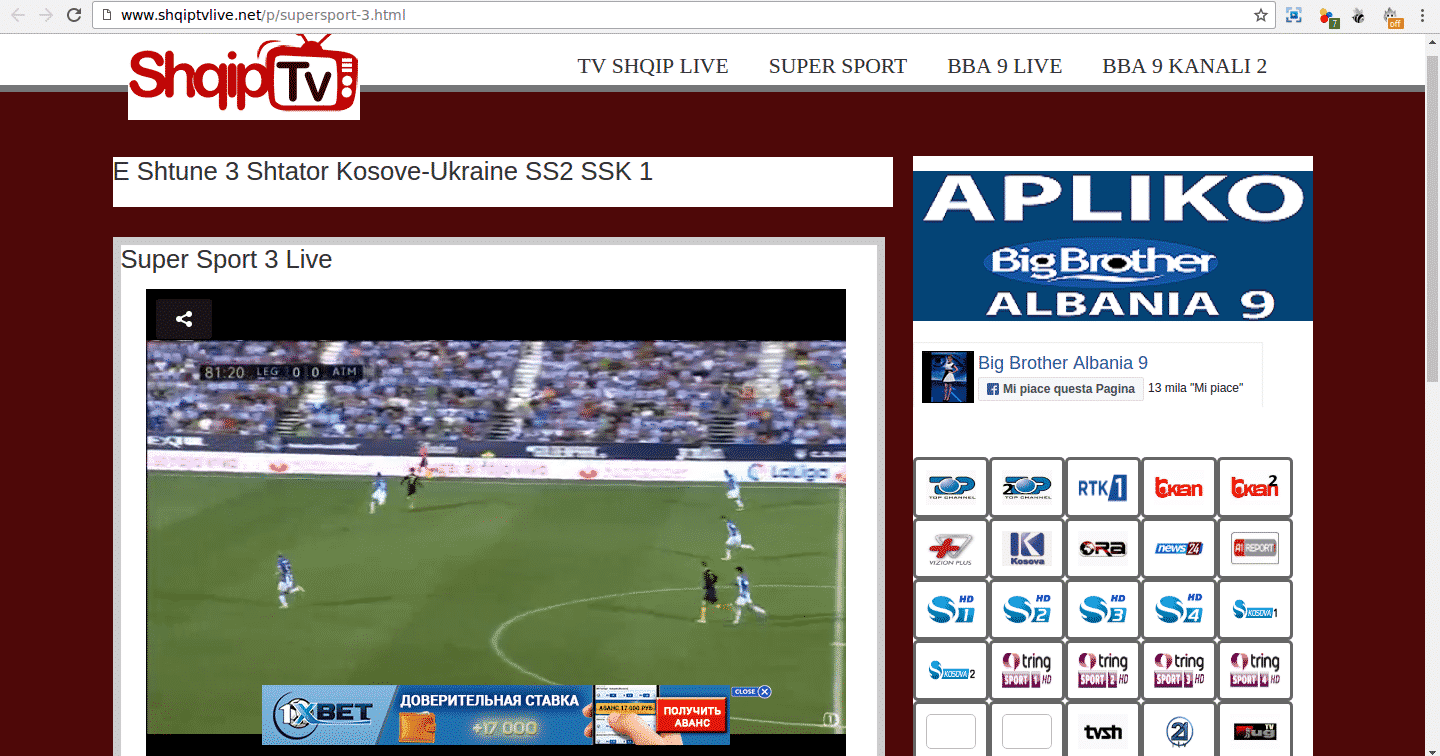
Task: Click the '13 mila Mi piace' count text
Action: [1196, 388]
